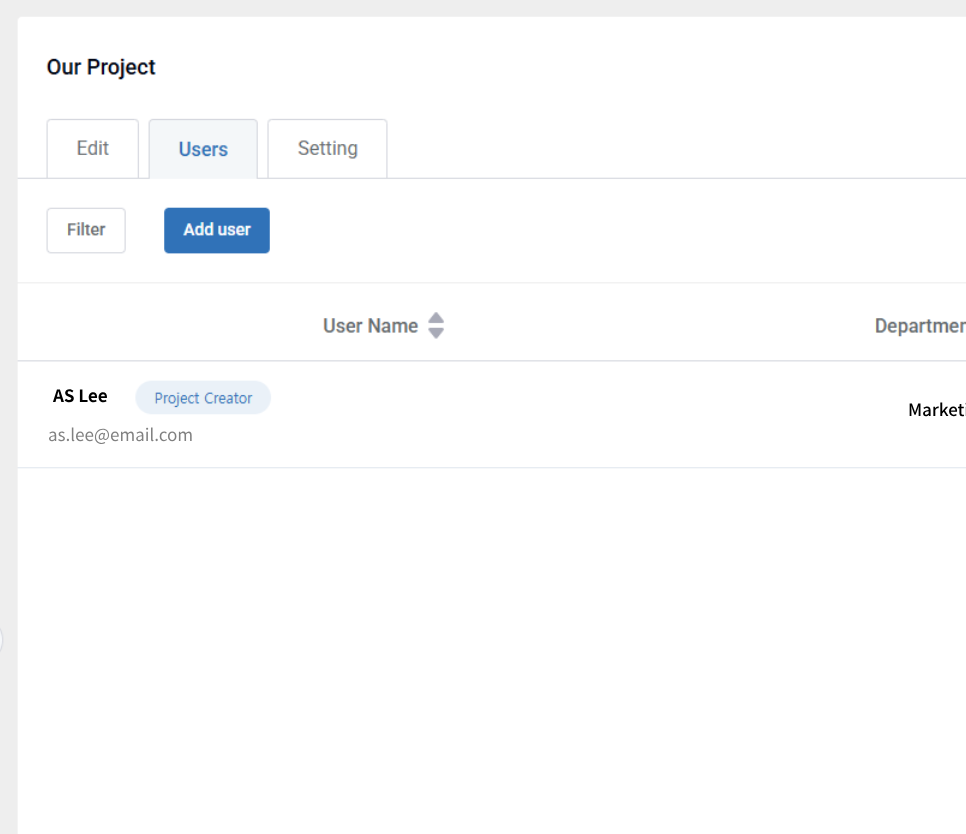Click blank space between Filter and Add user
The width and height of the screenshot is (966, 834).
[145, 230]
